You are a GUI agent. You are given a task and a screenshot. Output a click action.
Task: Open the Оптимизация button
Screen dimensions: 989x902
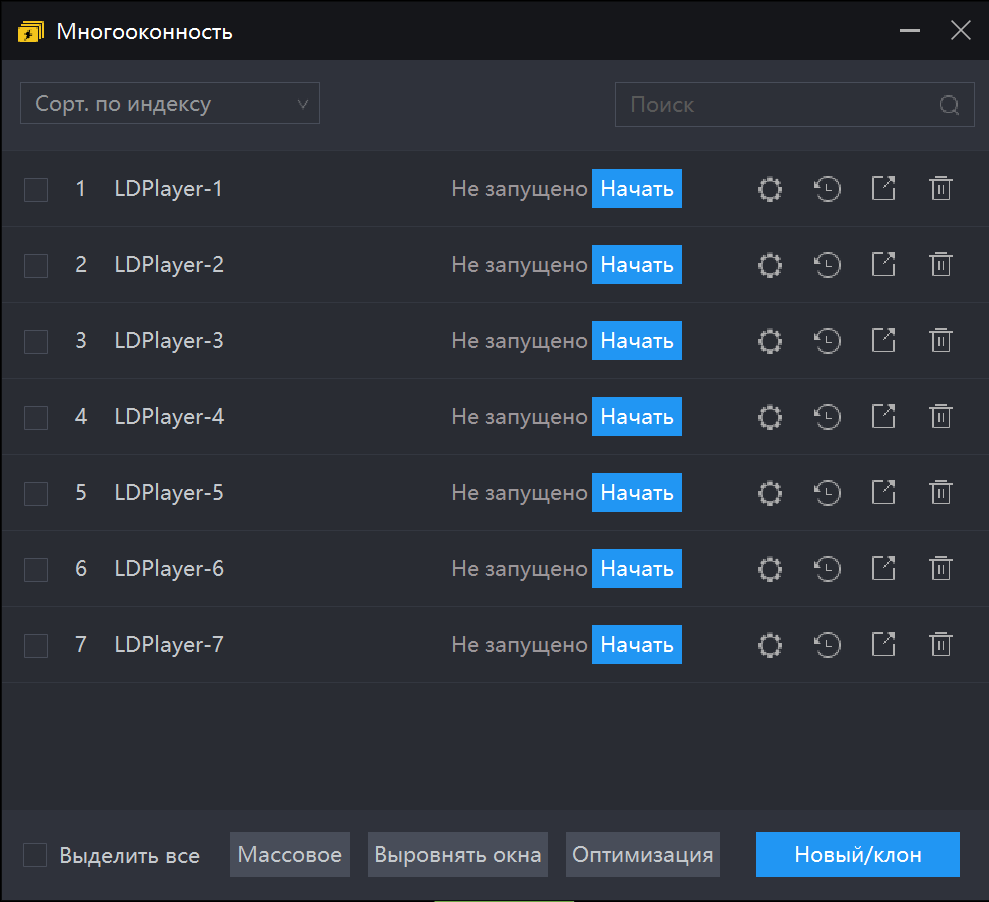[643, 855]
